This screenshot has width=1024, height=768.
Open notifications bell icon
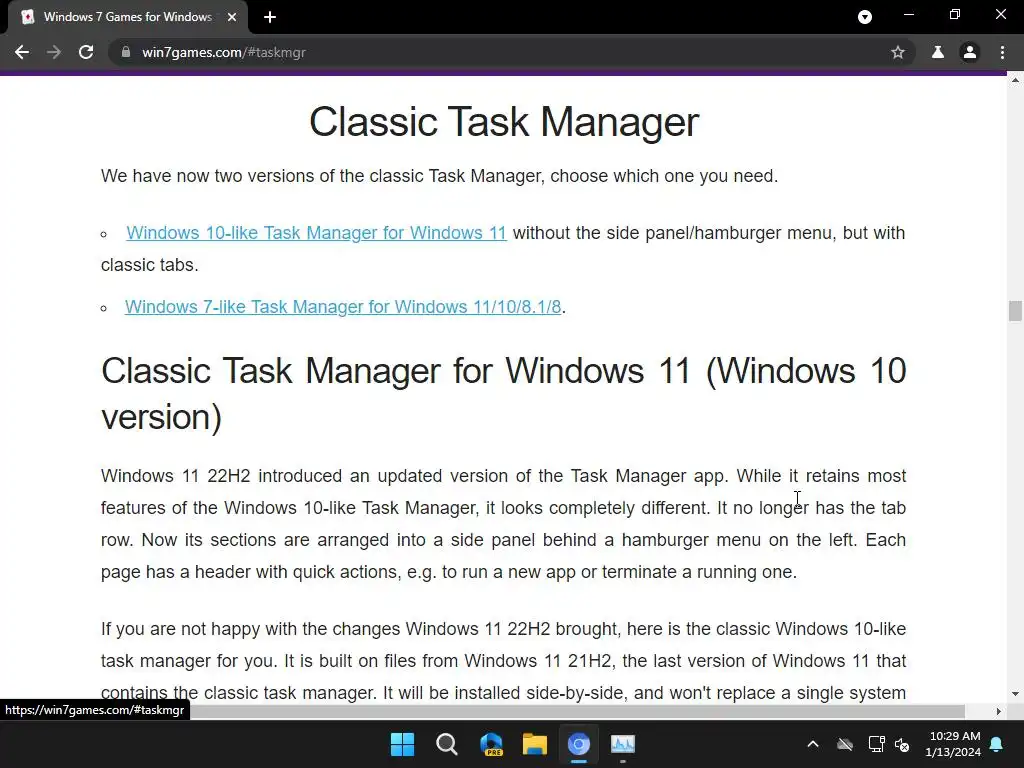click(x=997, y=744)
